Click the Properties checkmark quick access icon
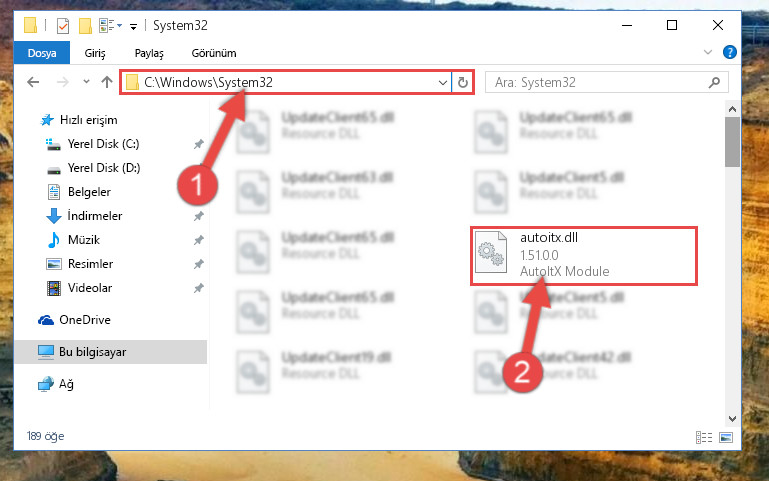This screenshot has width=769, height=481. pyautogui.click(x=63, y=25)
